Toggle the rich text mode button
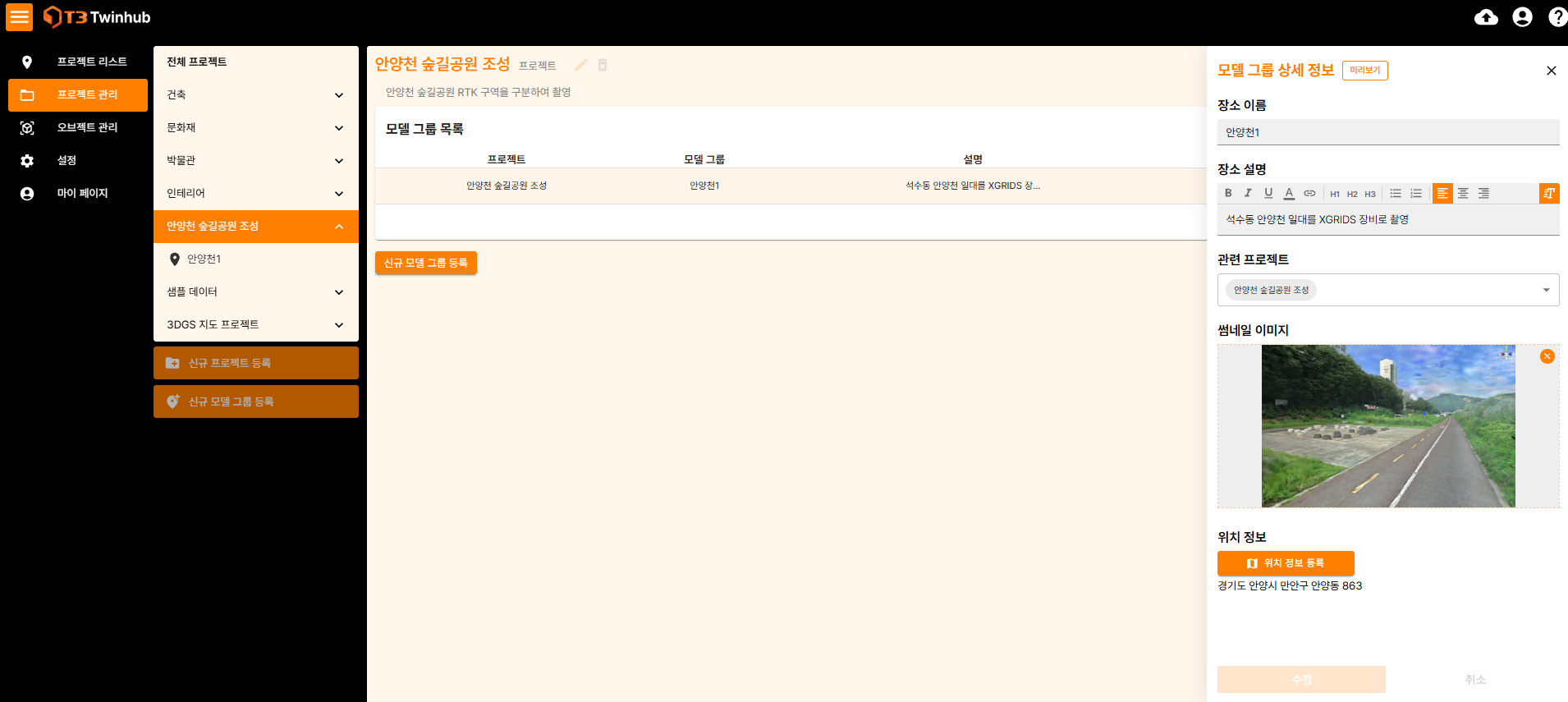The width and height of the screenshot is (1568, 702). click(1549, 193)
